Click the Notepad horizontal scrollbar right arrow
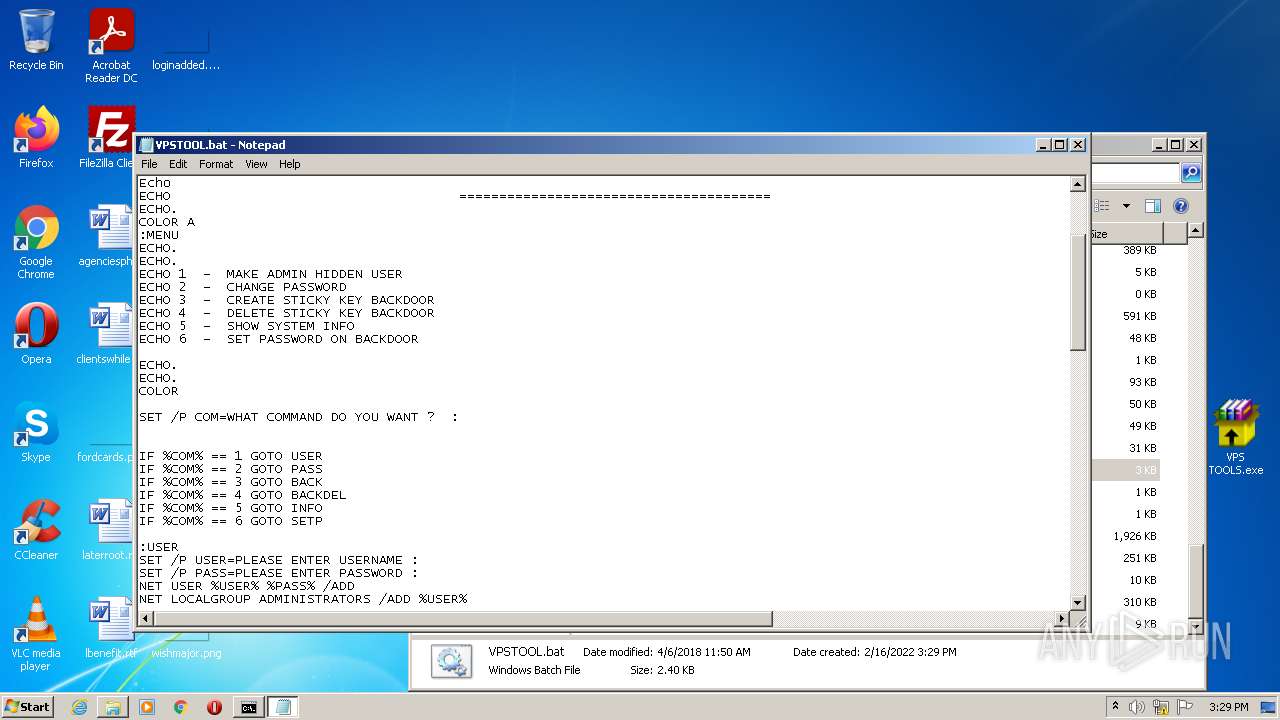The width and height of the screenshot is (1280, 720). pyautogui.click(x=1062, y=619)
